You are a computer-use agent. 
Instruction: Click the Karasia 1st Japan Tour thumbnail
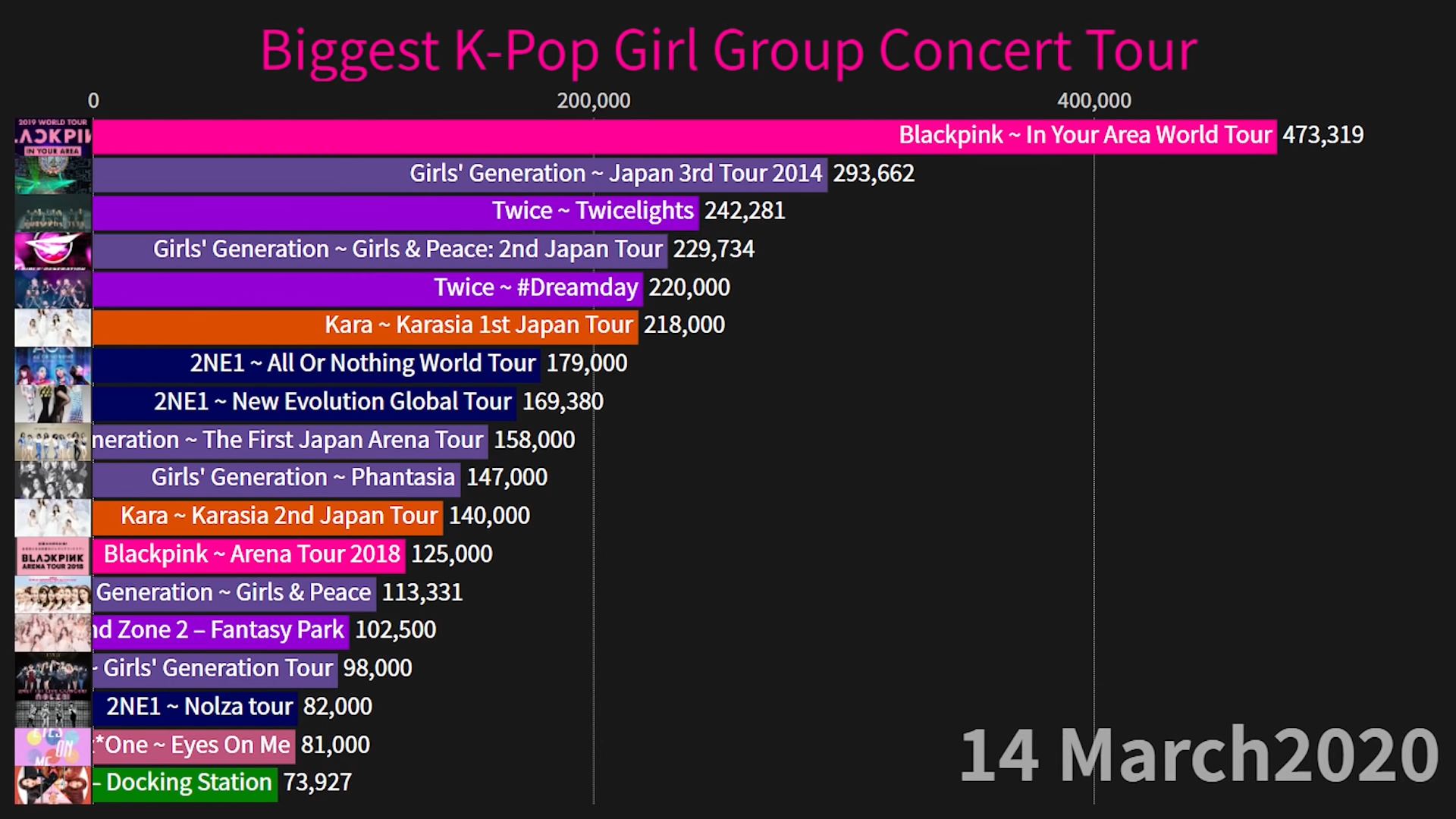click(53, 327)
